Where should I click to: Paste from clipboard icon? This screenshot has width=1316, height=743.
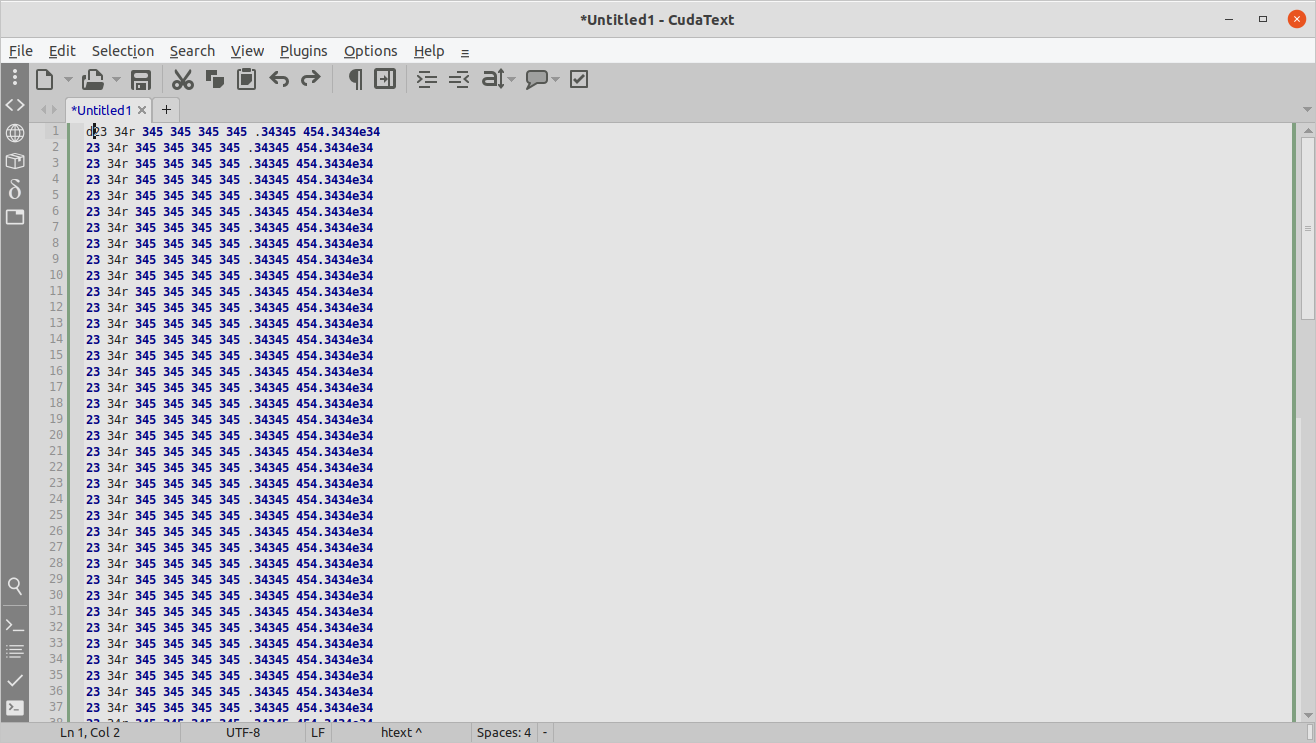point(246,79)
